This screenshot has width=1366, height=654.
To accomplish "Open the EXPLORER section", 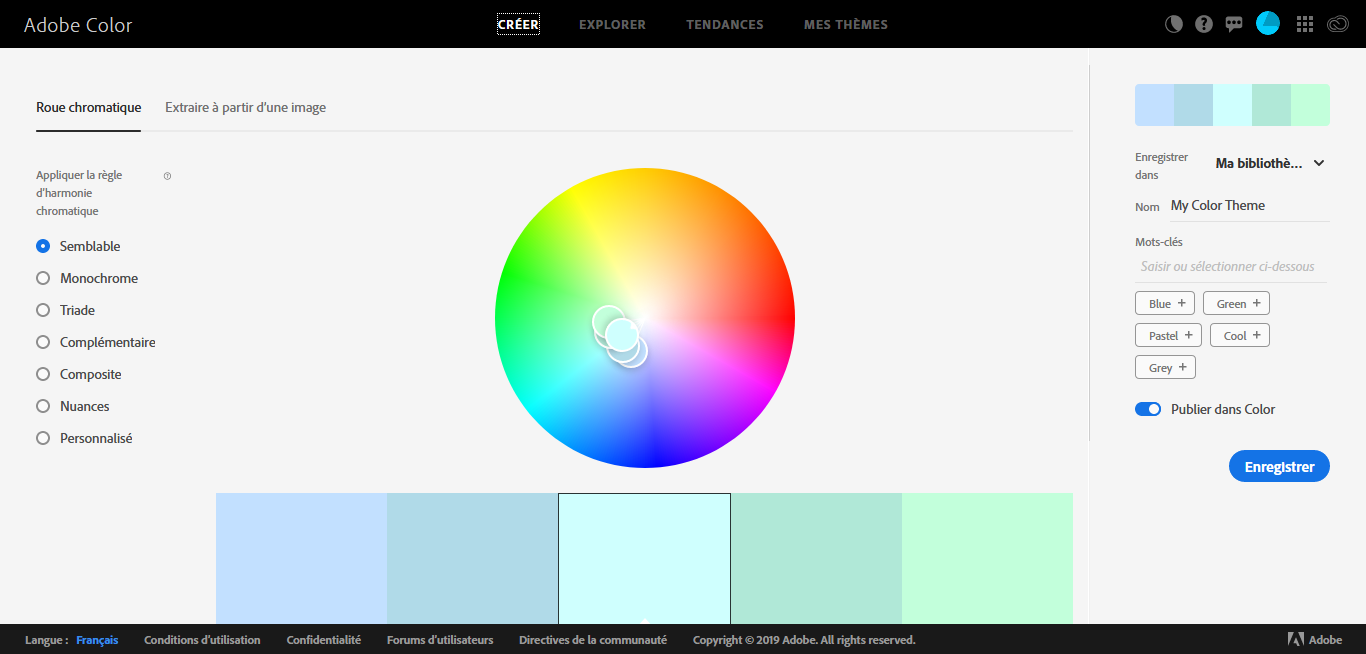I will [x=612, y=24].
